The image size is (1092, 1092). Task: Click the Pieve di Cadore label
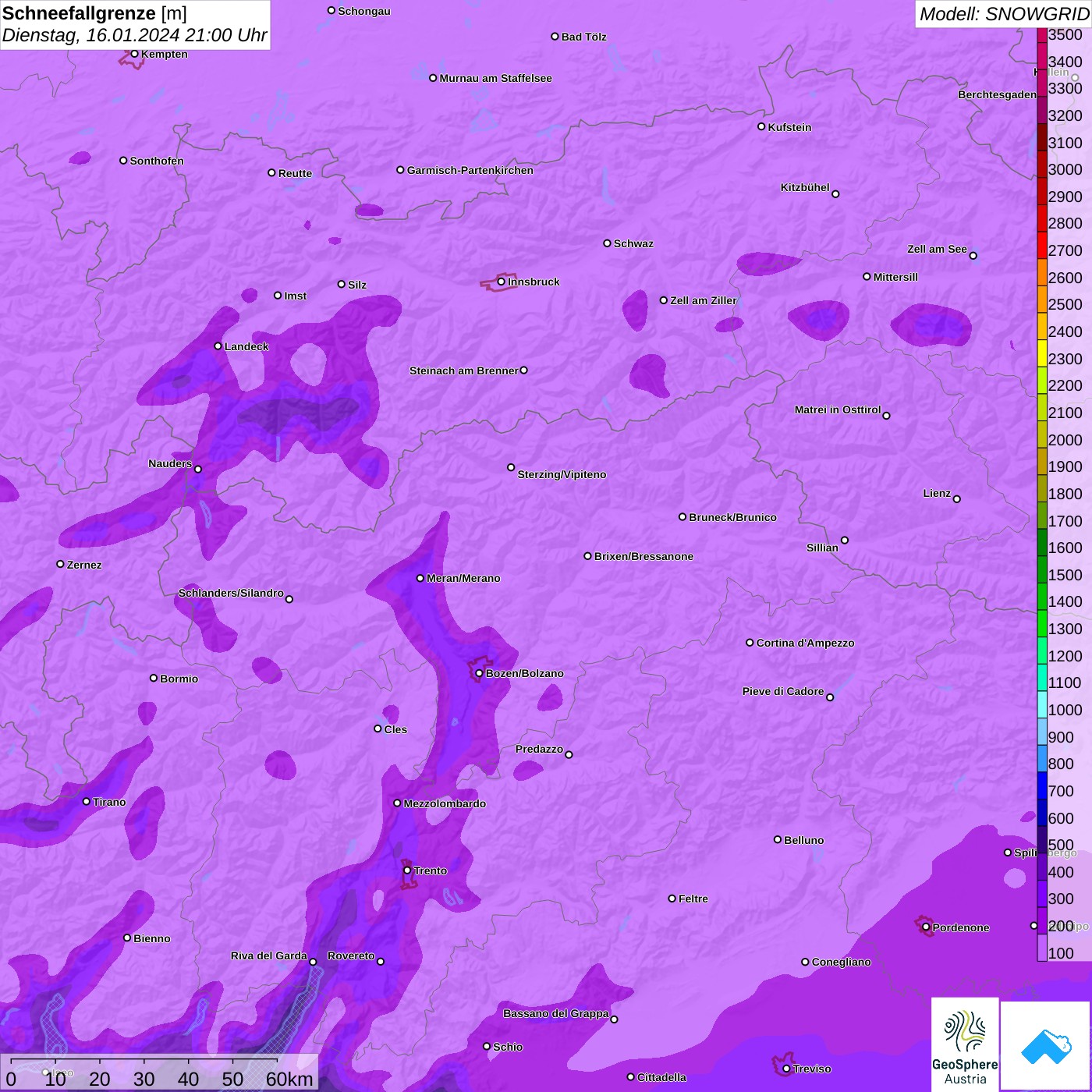tap(783, 691)
